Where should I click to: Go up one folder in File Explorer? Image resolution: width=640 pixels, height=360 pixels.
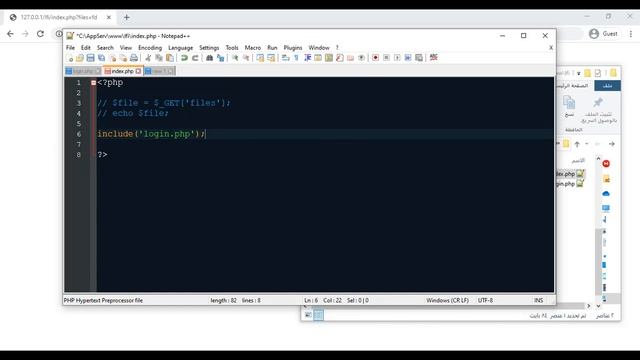click(577, 144)
